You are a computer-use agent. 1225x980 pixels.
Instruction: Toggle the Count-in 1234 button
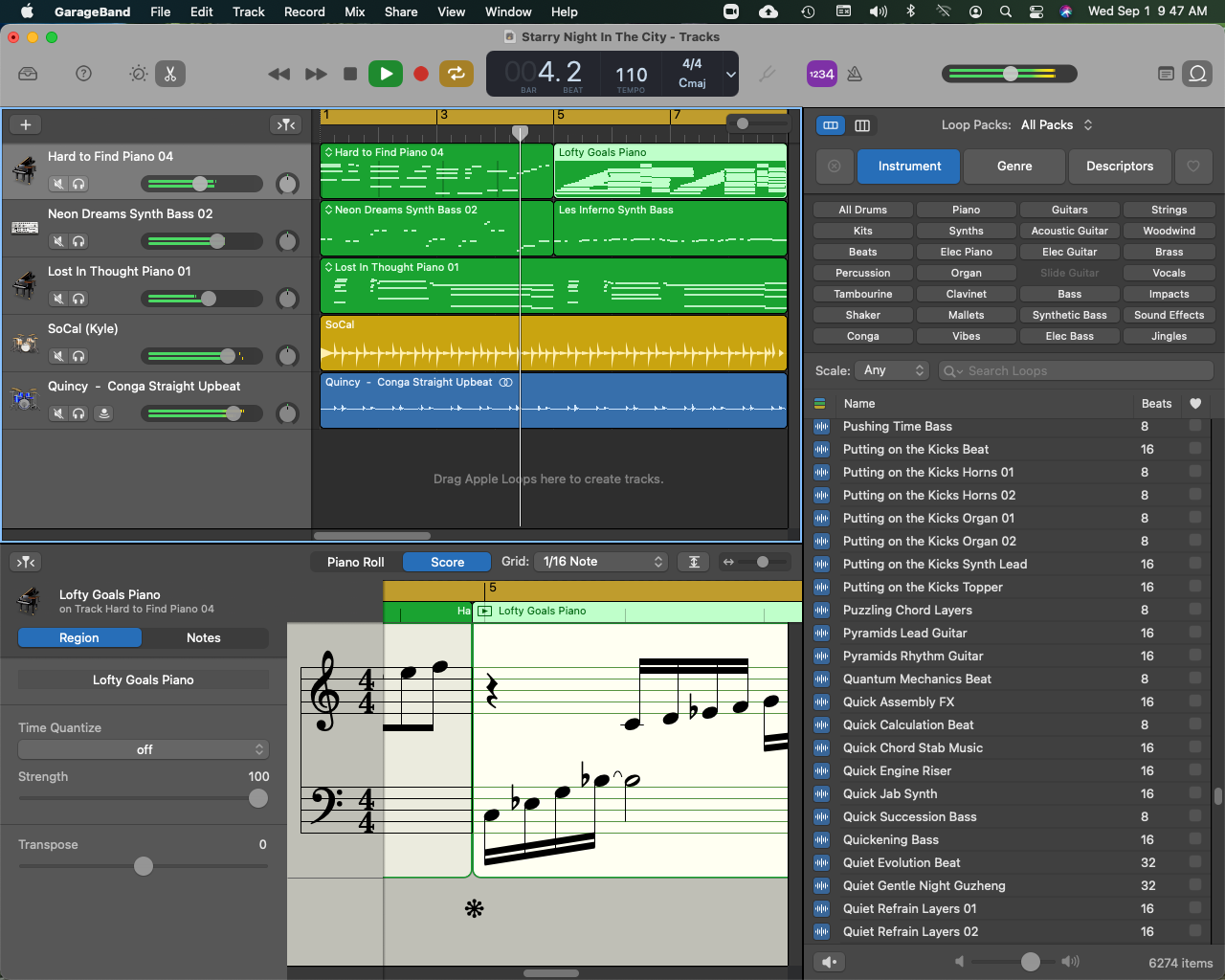click(x=821, y=74)
